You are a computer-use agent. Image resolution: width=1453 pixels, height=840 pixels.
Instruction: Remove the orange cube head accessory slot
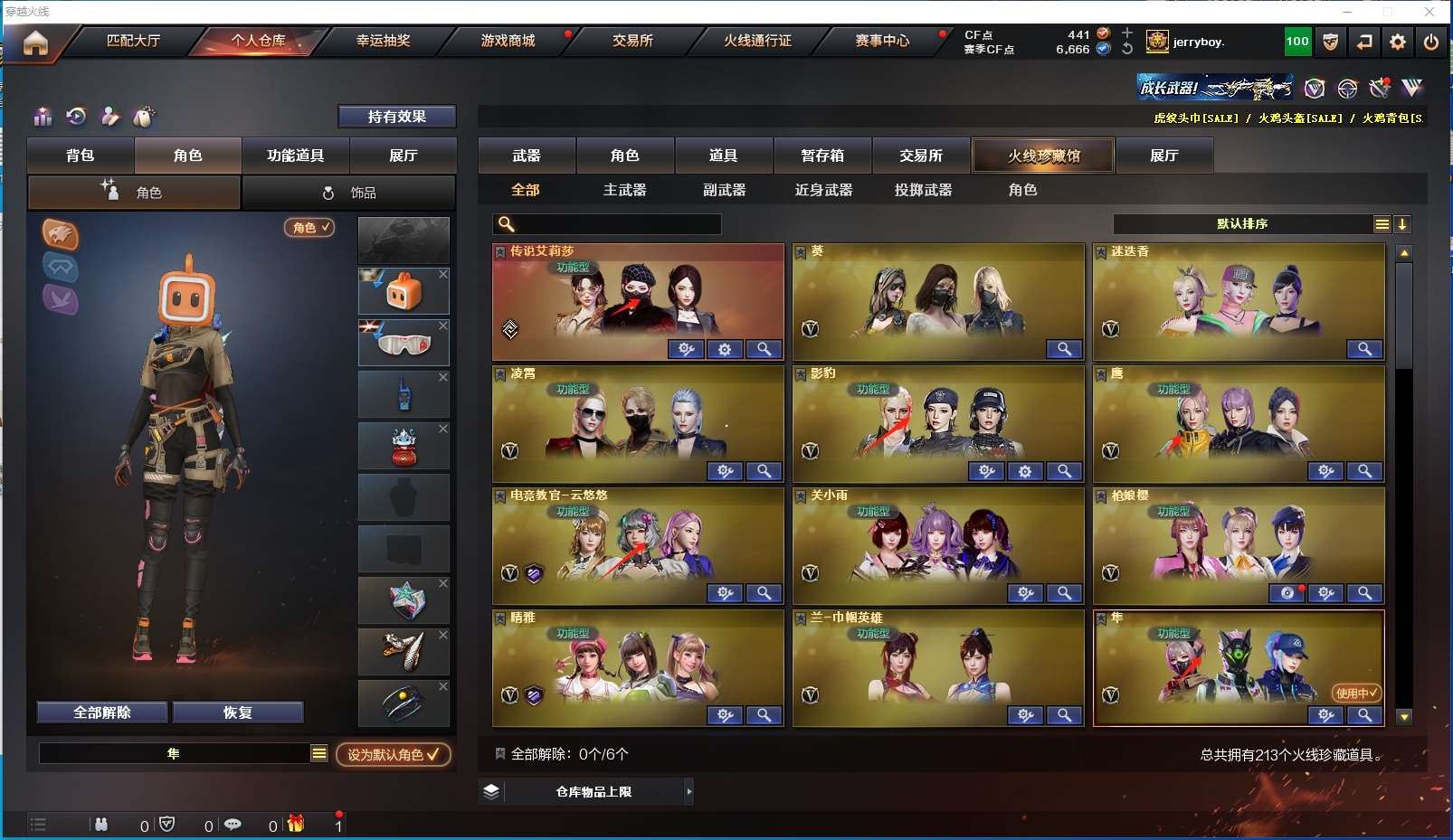click(443, 274)
